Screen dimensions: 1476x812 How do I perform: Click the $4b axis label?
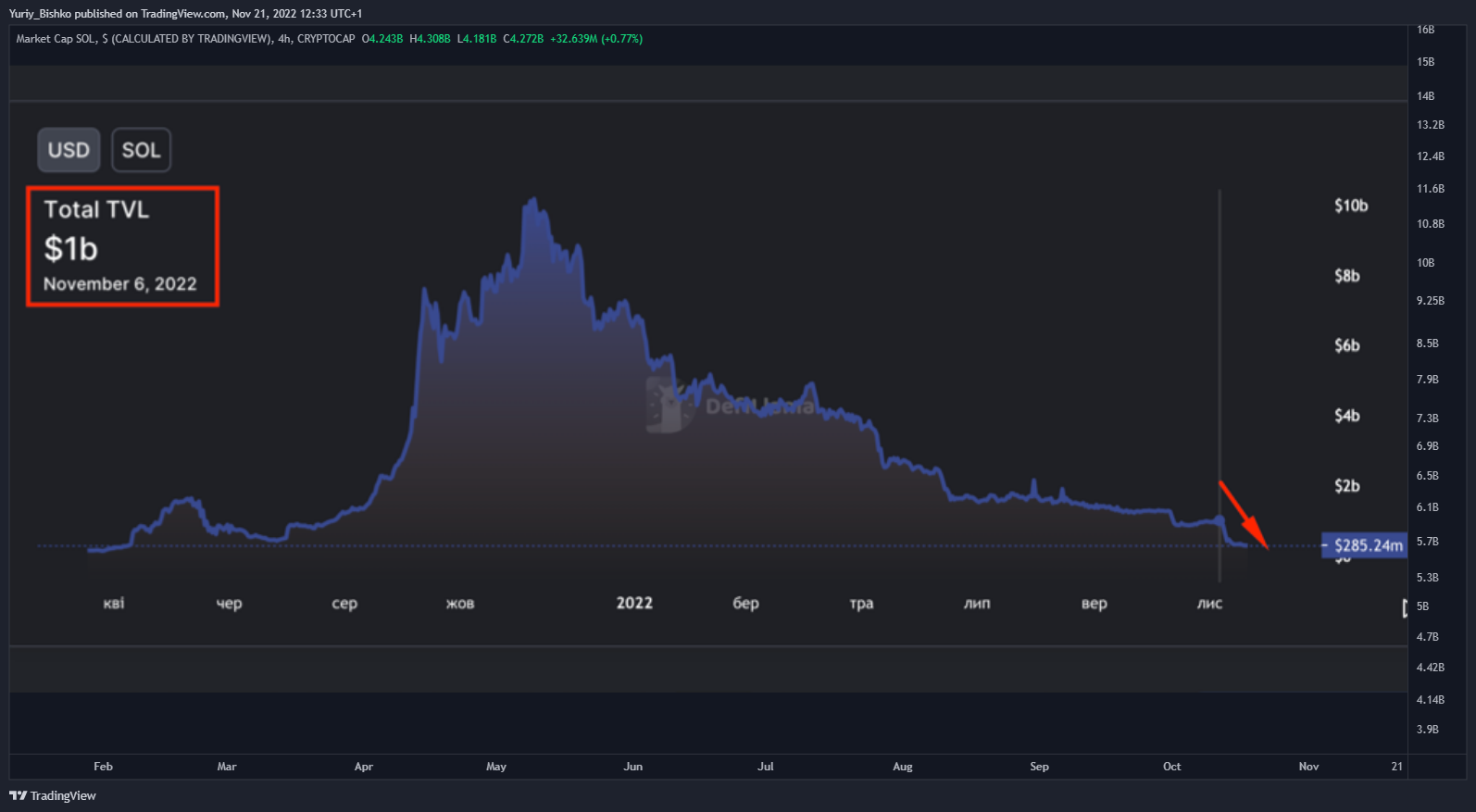pyautogui.click(x=1347, y=416)
